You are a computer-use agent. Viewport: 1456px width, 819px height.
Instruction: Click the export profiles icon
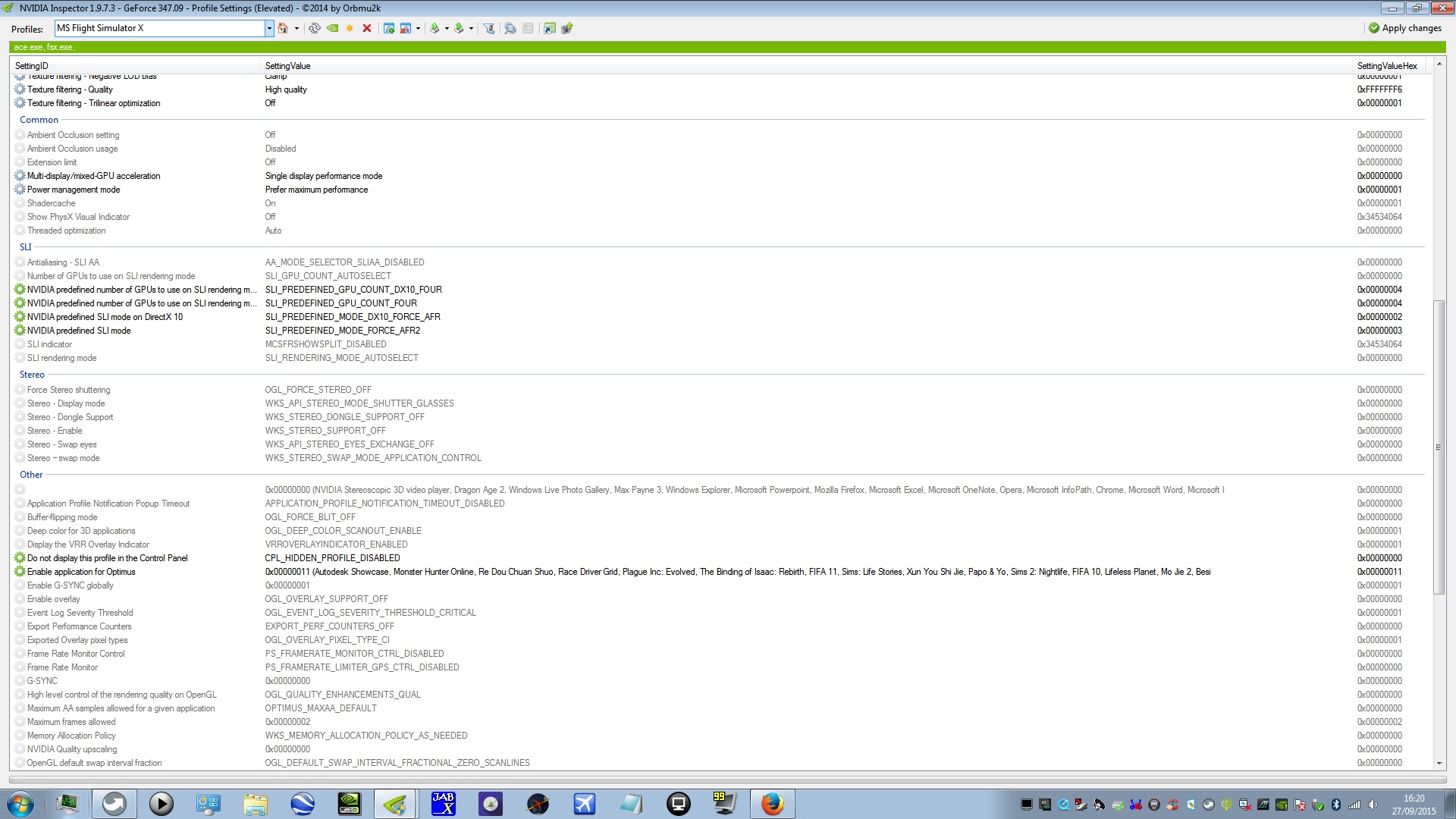pos(435,28)
